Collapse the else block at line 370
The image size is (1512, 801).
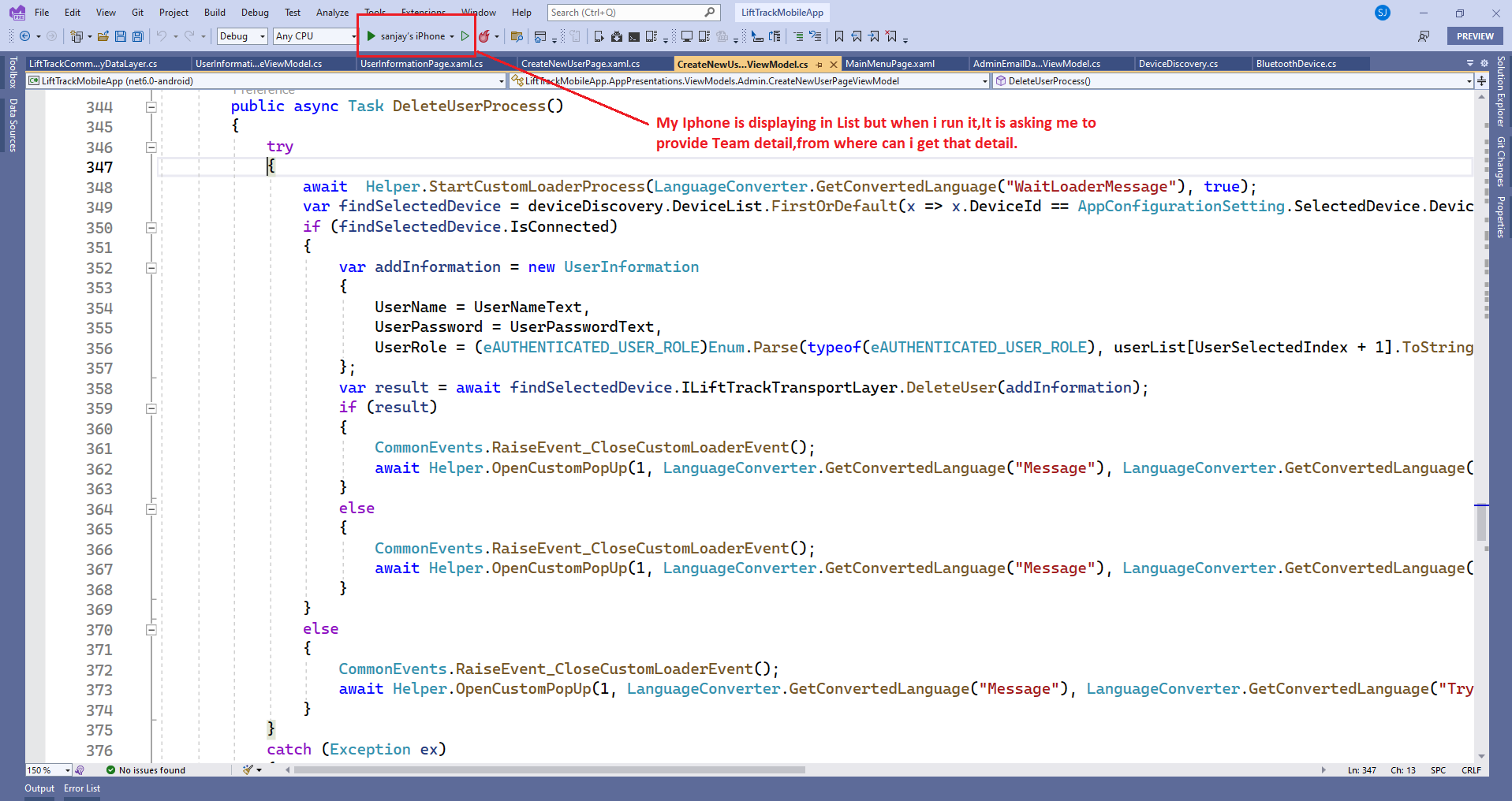pos(151,630)
